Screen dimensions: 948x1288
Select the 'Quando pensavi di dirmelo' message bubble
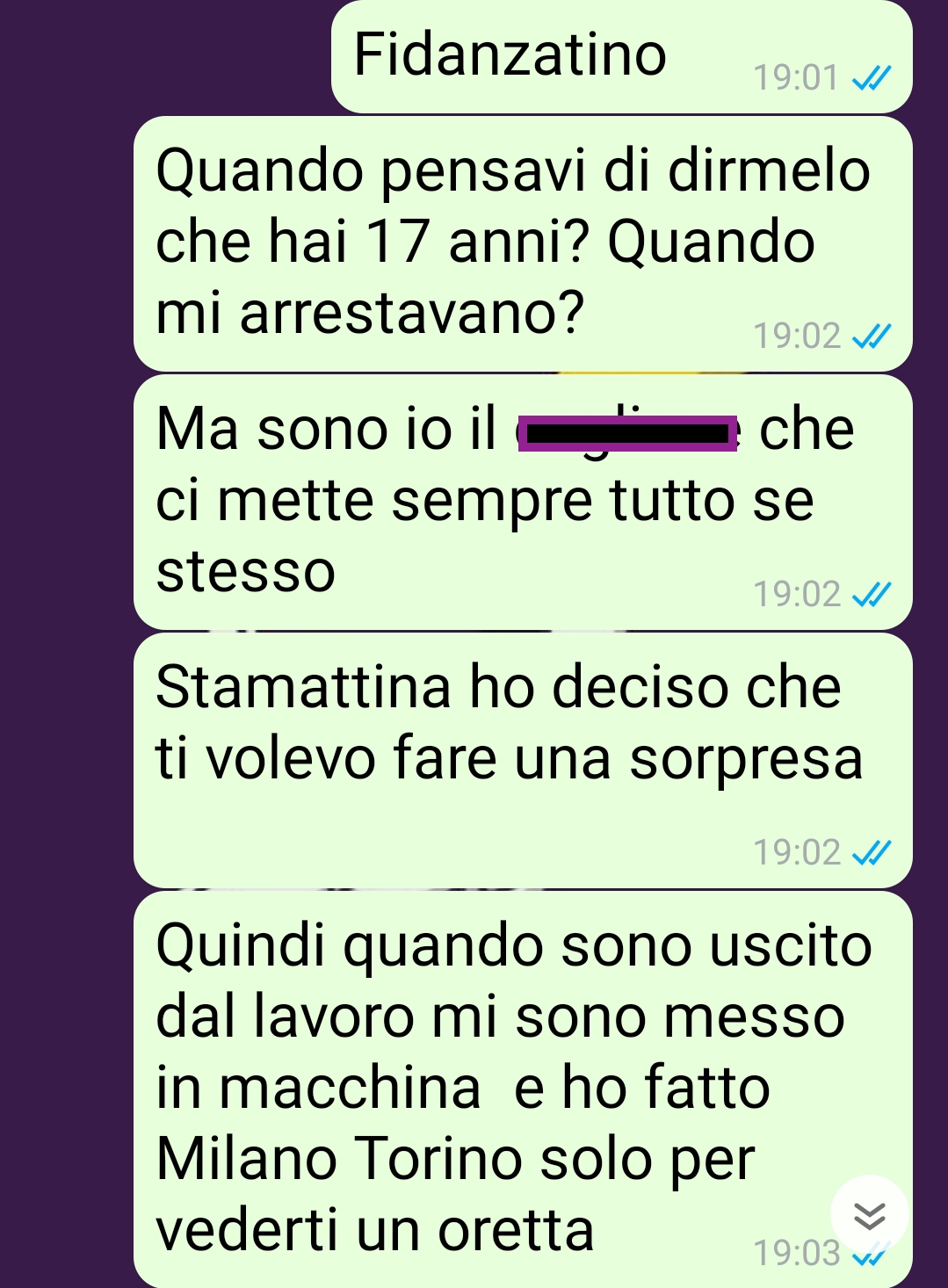(x=523, y=243)
